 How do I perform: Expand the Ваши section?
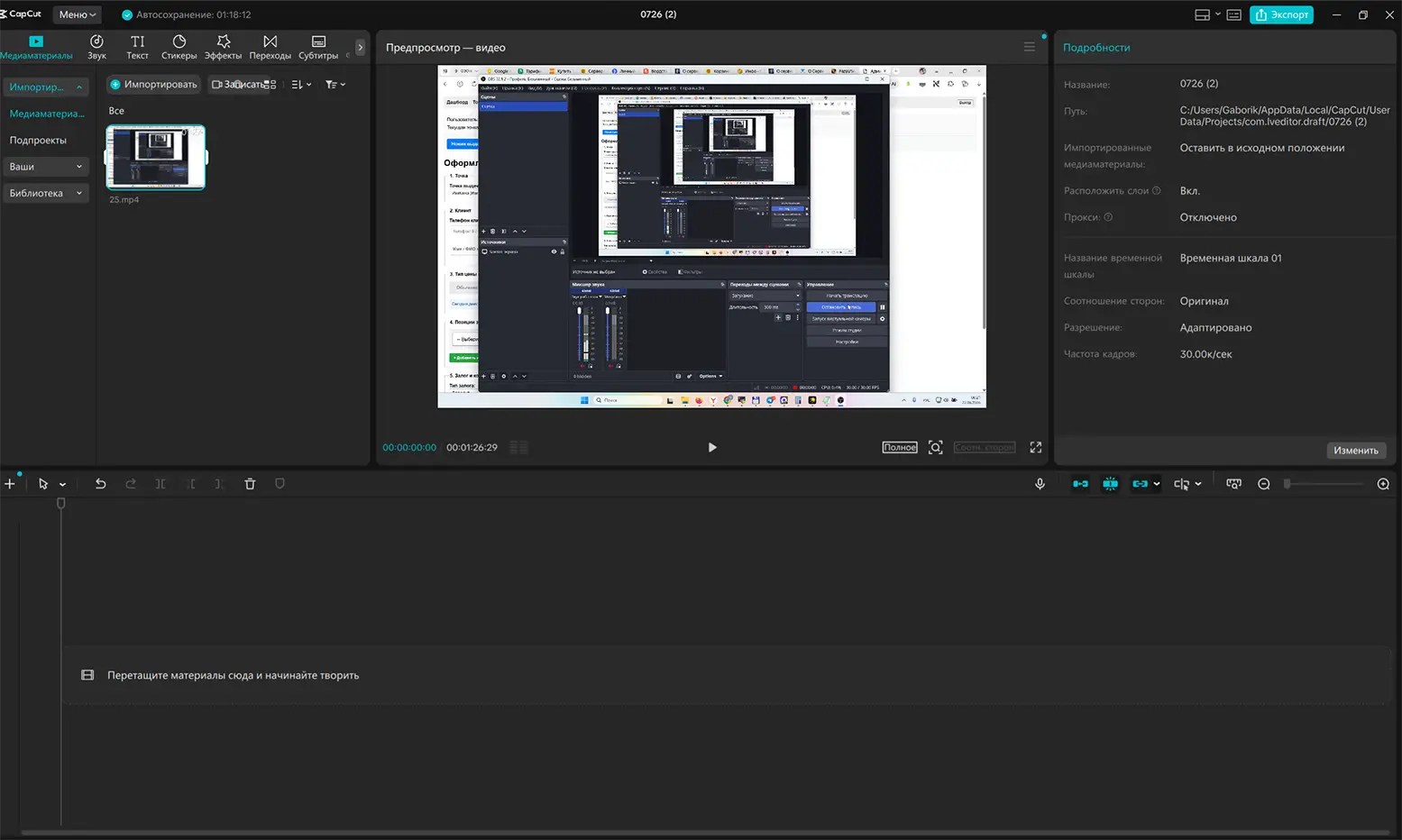coord(45,167)
